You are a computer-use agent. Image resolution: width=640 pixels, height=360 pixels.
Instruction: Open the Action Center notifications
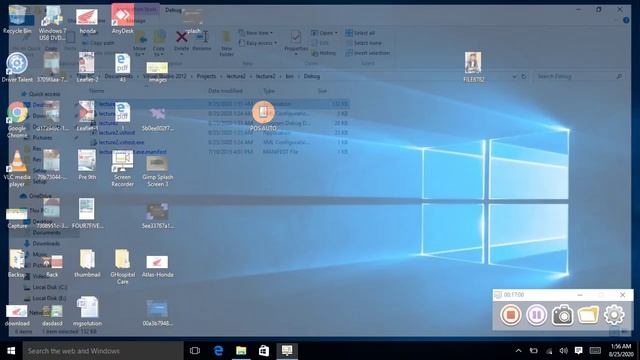[x=578, y=351]
